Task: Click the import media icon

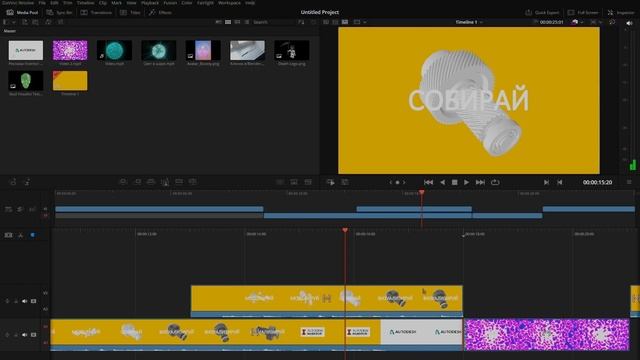Action: click(x=25, y=22)
